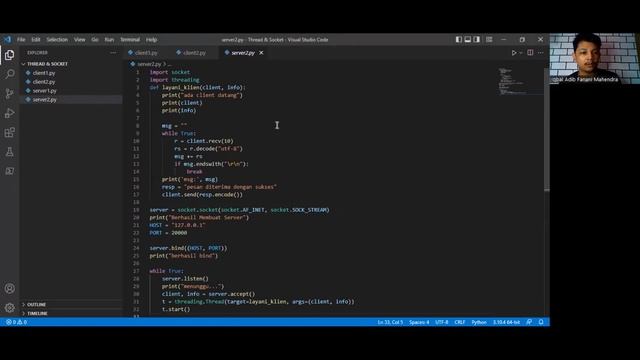This screenshot has height=360, width=640.
Task: Select the Python 64-bit interpreter version
Action: (x=506, y=322)
